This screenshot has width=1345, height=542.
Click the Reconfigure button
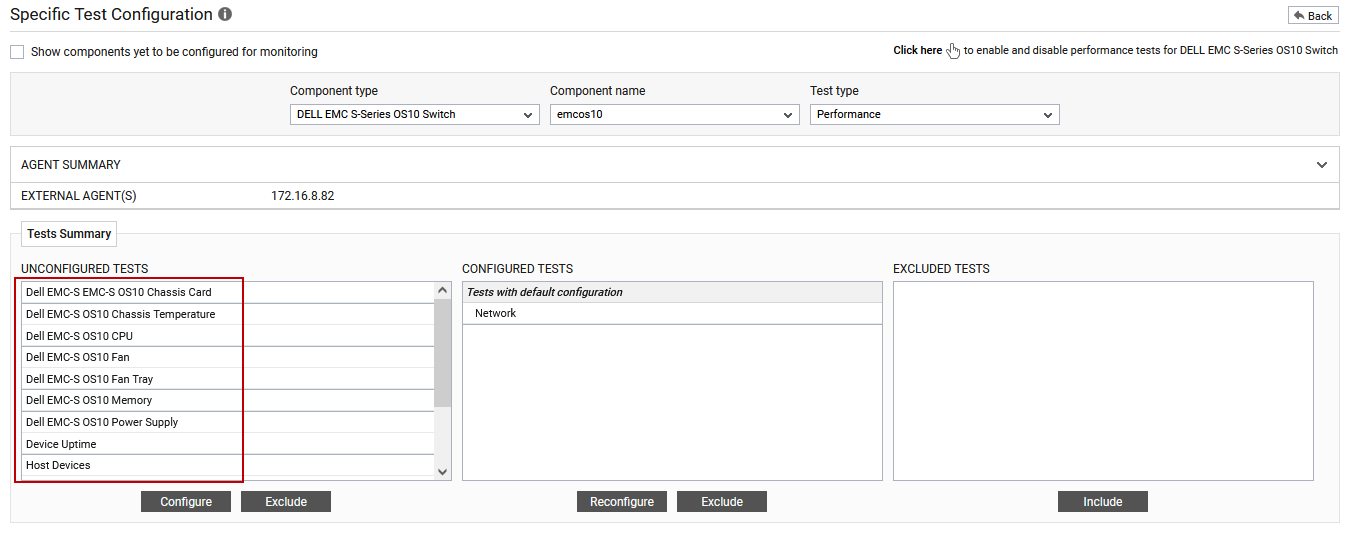[x=622, y=502]
